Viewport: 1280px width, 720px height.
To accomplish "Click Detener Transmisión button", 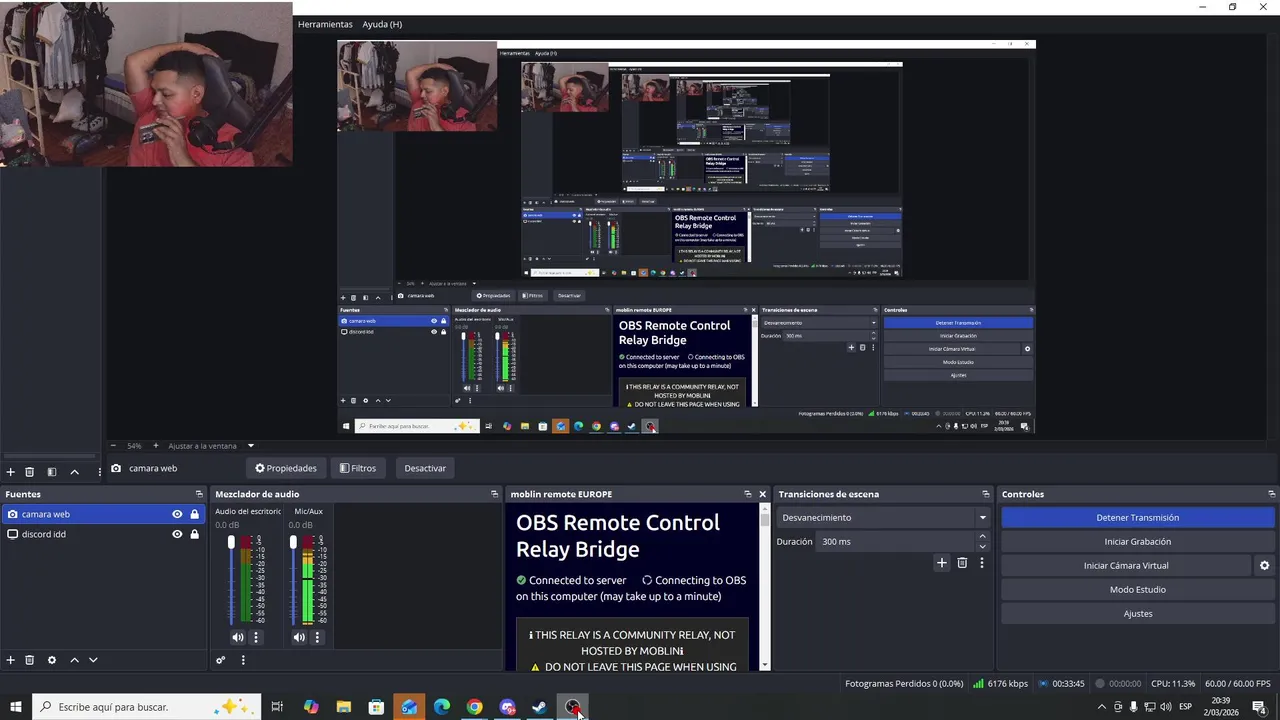I will tap(1138, 517).
